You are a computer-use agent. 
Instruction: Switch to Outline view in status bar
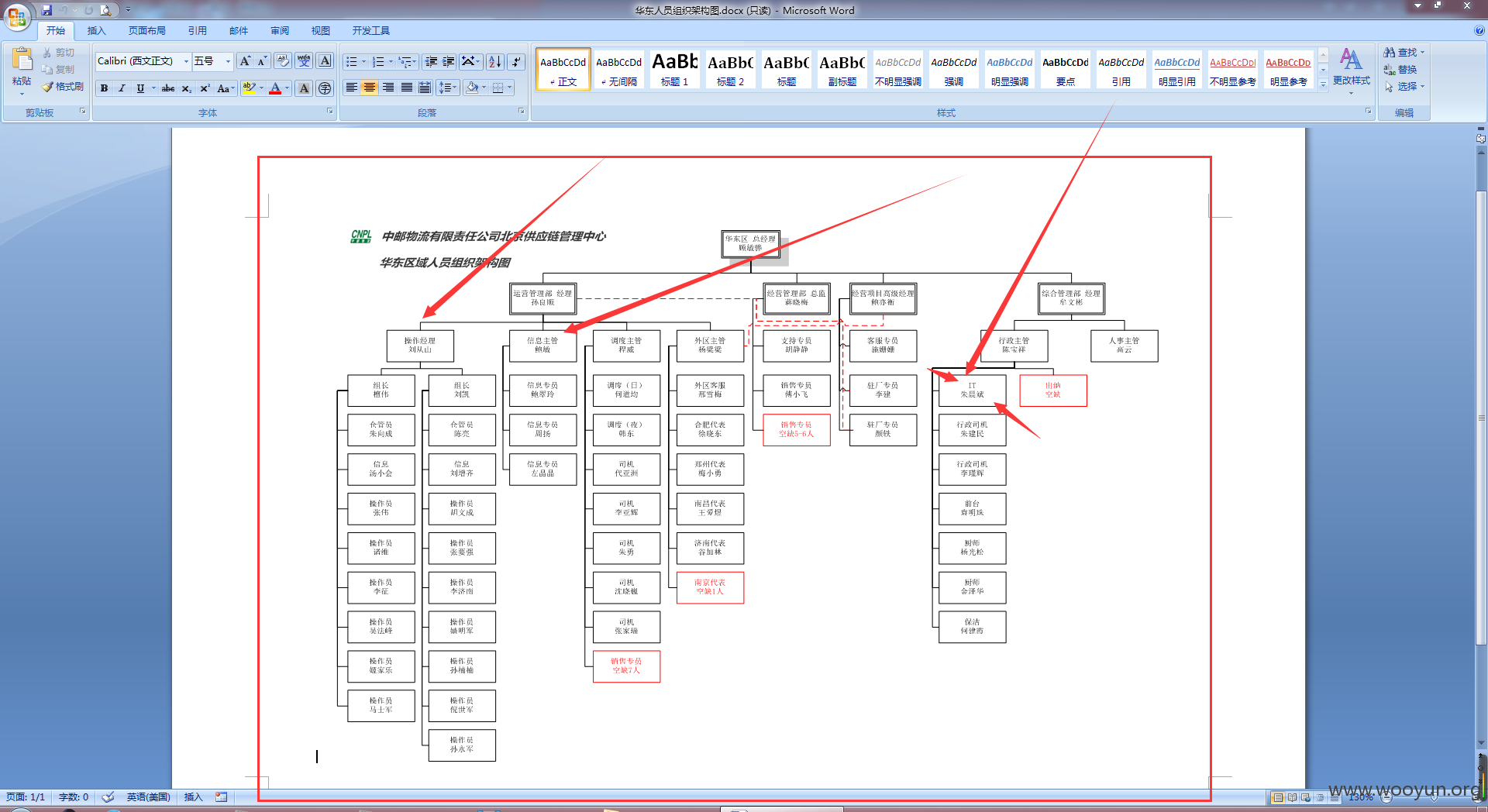[1320, 797]
